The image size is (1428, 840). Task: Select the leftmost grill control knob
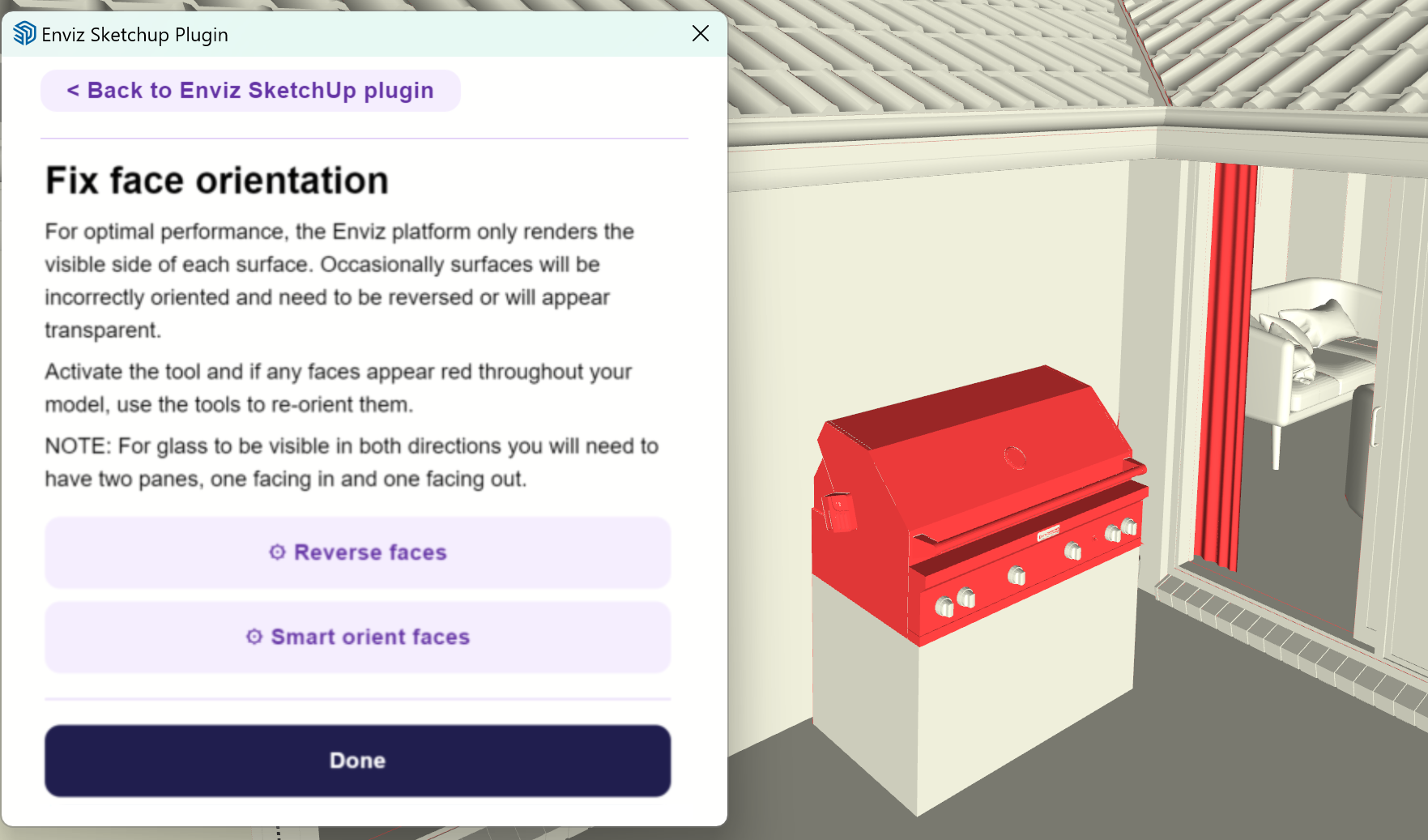pos(944,607)
